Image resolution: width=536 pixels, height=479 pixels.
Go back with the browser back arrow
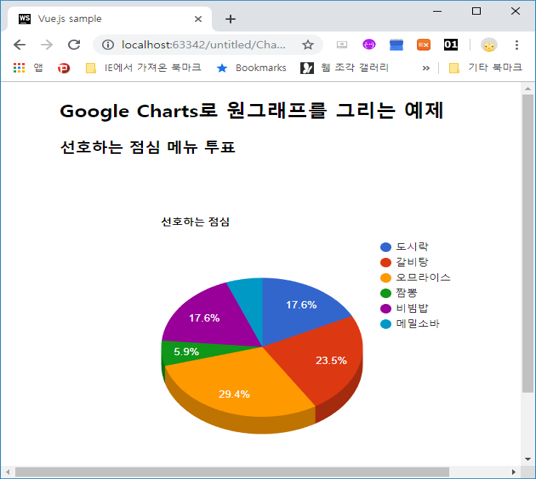19,45
